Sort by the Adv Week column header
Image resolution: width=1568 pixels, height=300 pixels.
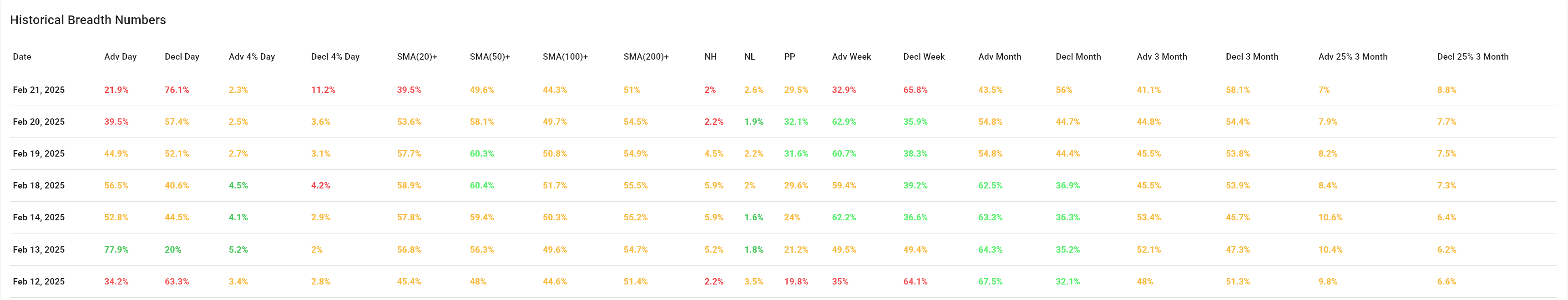(851, 56)
